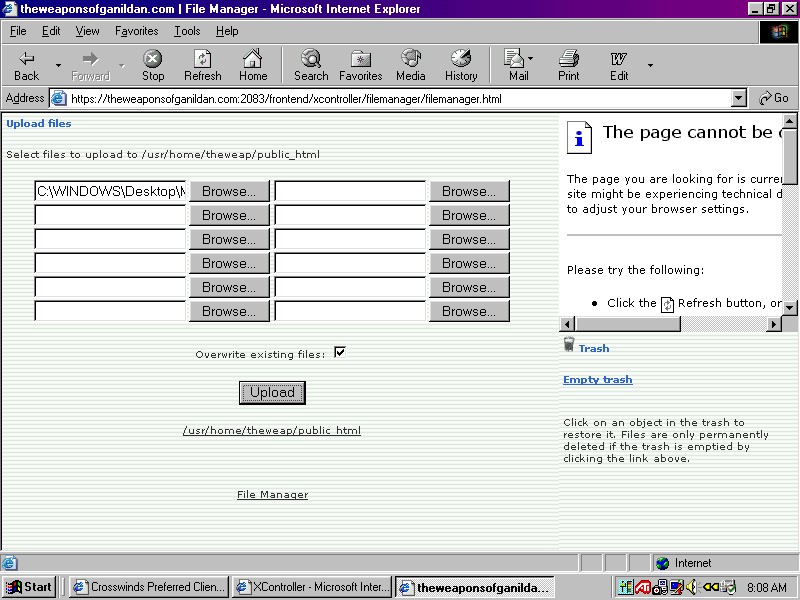
Task: Go to Home via the toolbar icon
Action: [x=253, y=66]
